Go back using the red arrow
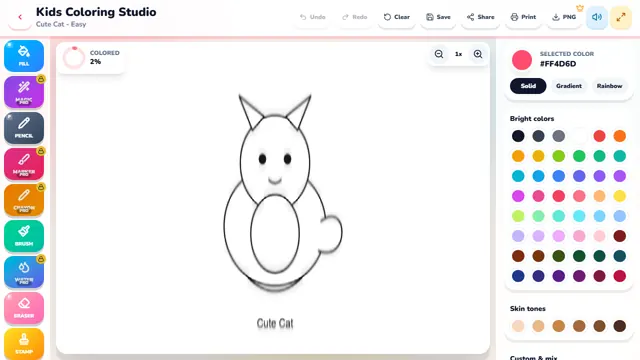640x360 pixels. click(x=20, y=17)
